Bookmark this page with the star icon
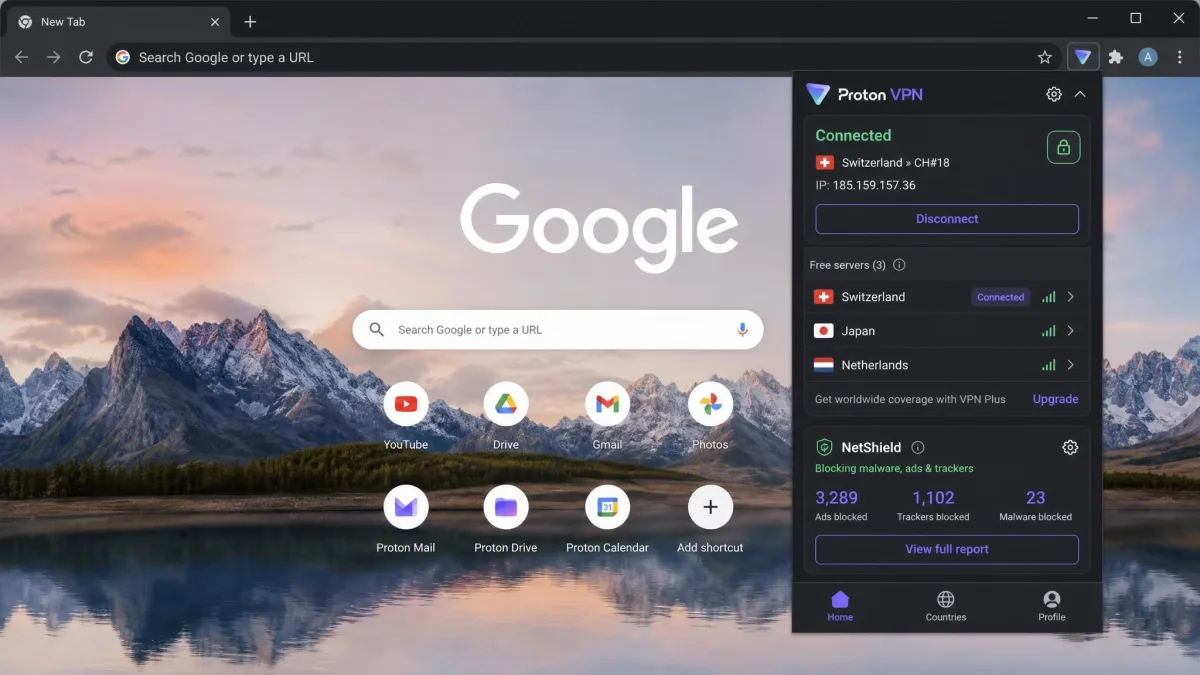The height and width of the screenshot is (675, 1200). click(x=1045, y=57)
